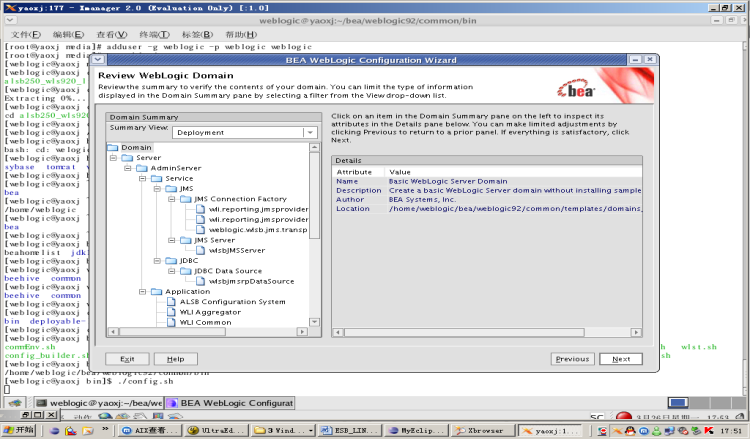Click the WLI Common document icon
750x439 pixels.
coord(171,322)
